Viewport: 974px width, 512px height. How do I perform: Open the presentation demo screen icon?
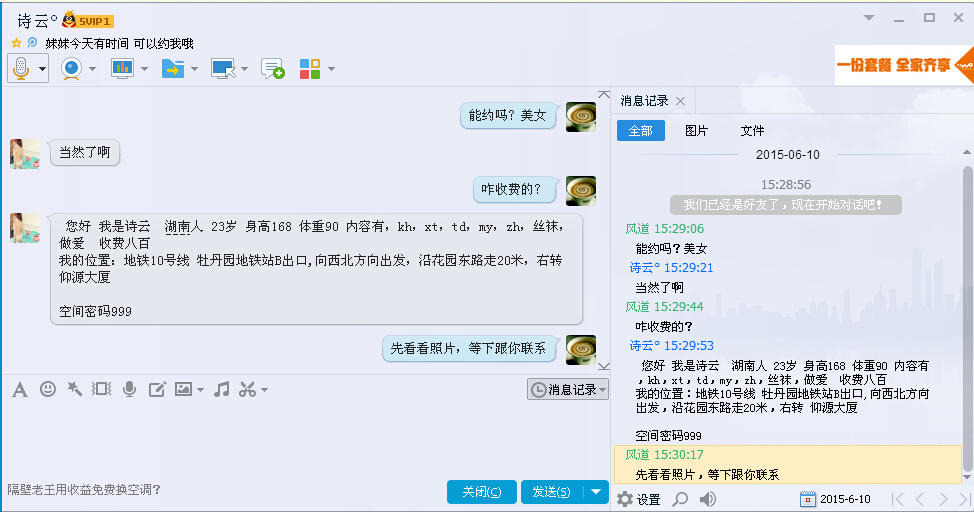[122, 68]
